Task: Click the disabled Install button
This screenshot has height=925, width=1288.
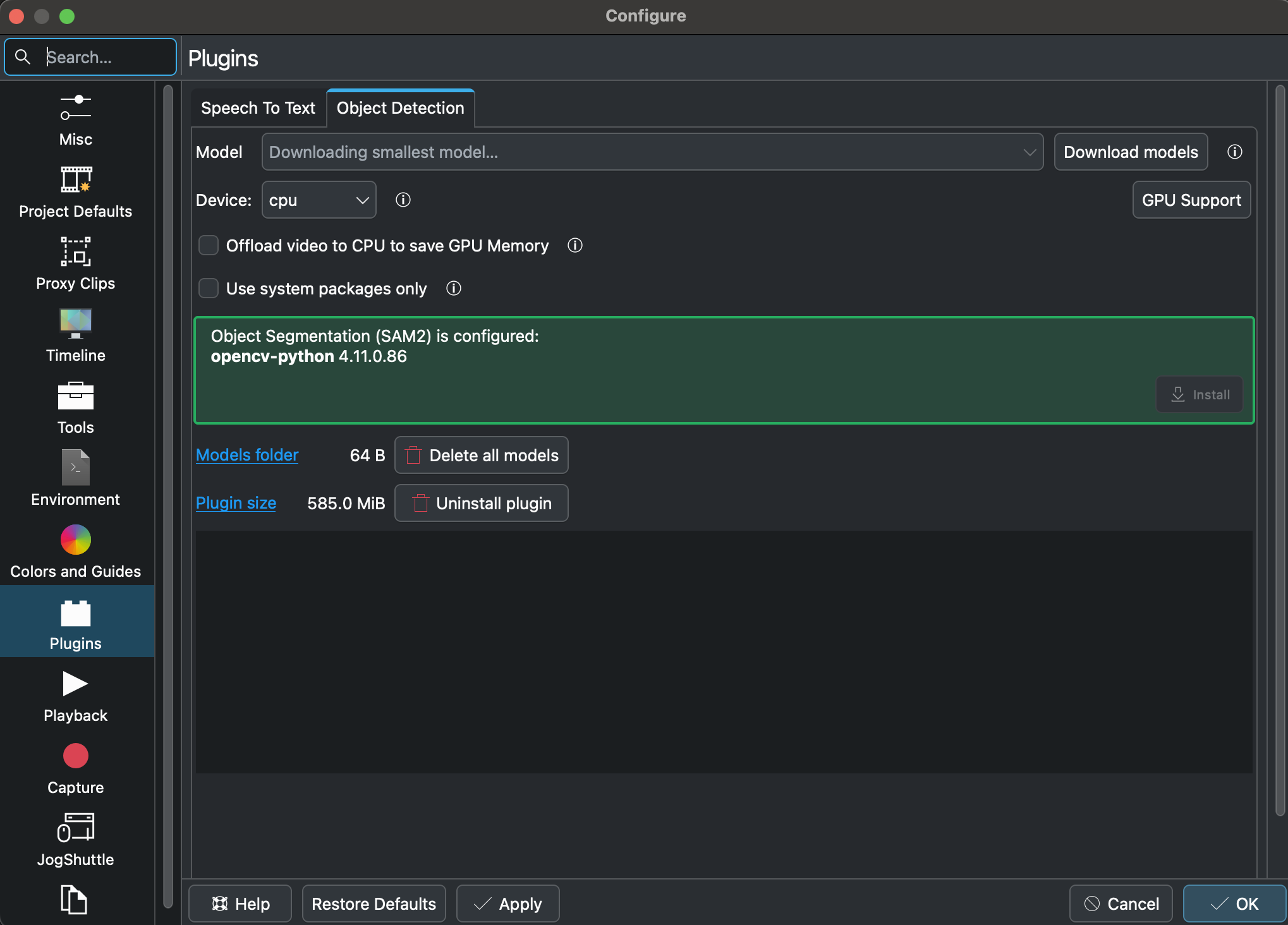Action: [x=1200, y=394]
